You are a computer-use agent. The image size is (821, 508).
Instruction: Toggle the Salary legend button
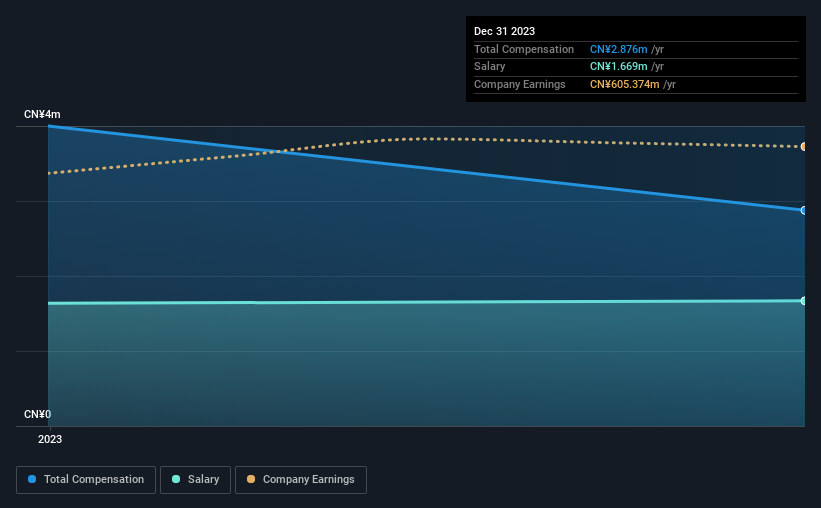click(x=195, y=480)
